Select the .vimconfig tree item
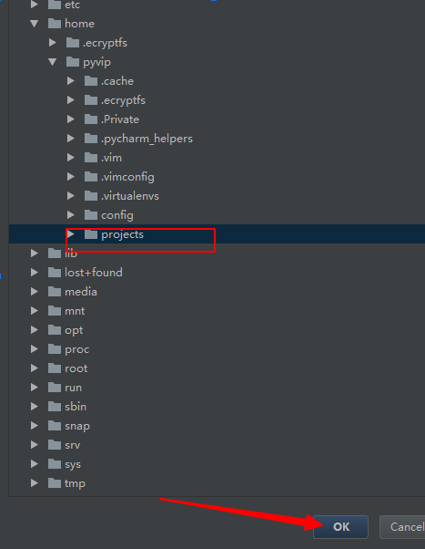The image size is (425, 549). [x=119, y=177]
